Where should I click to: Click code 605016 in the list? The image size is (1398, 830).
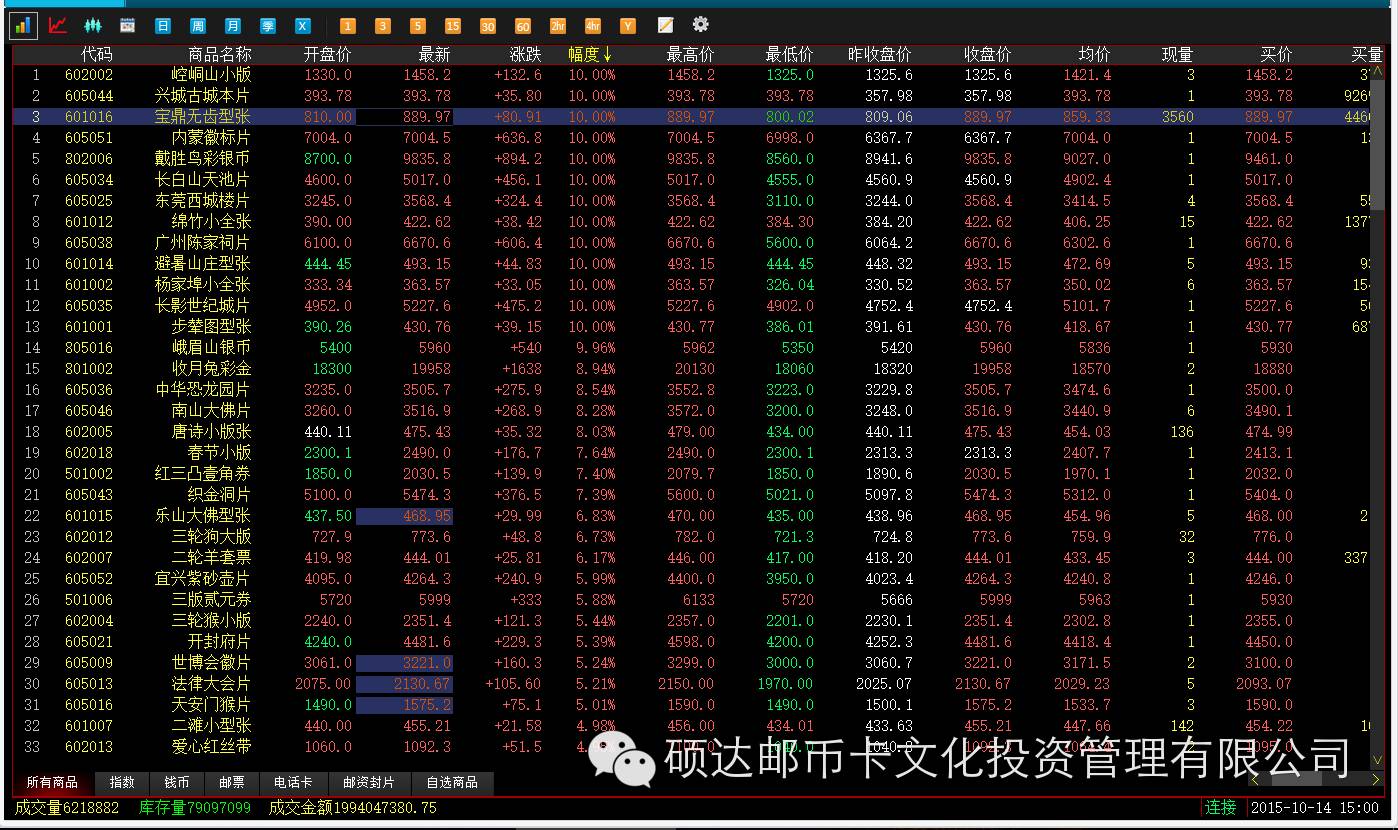[x=89, y=705]
